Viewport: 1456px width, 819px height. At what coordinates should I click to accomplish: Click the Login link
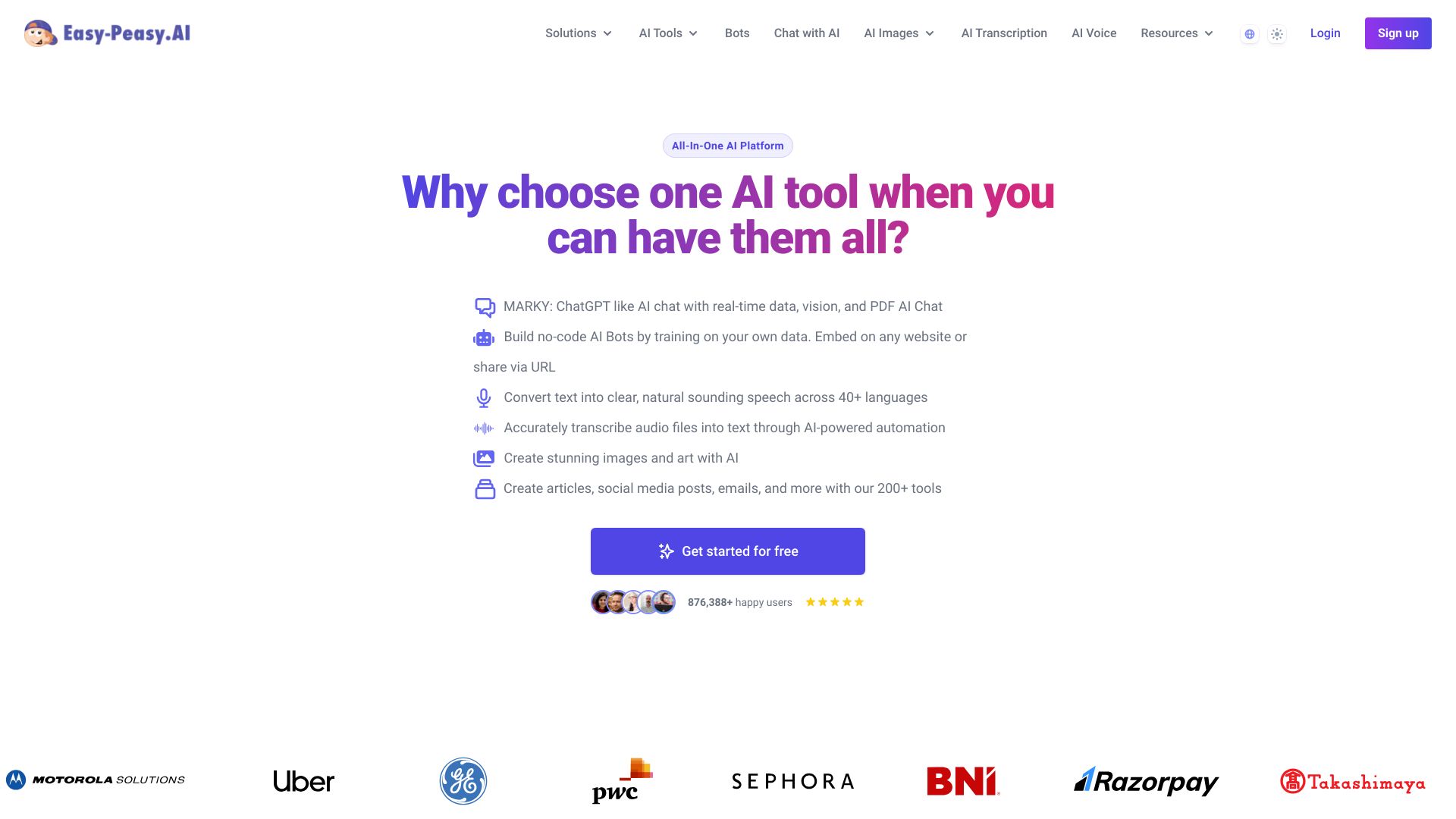[x=1325, y=32]
